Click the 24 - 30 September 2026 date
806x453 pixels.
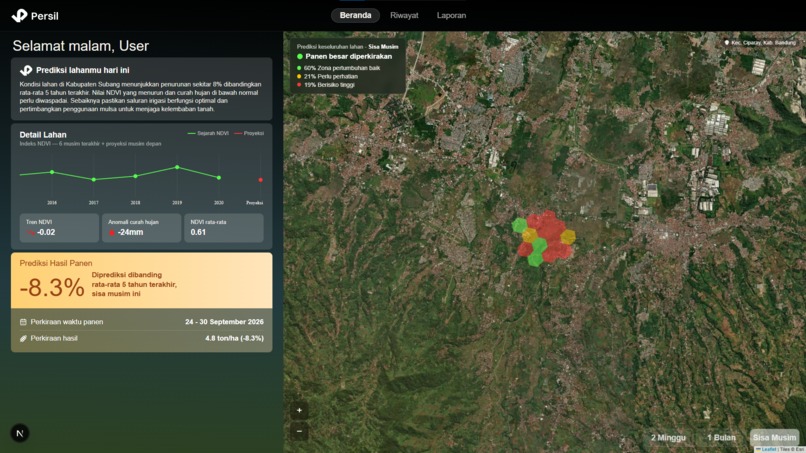tap(224, 322)
